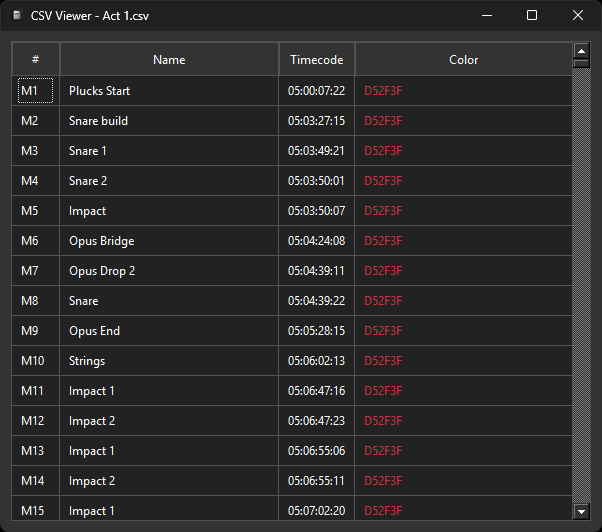Select the Strings name cell
The width and height of the screenshot is (602, 532).
click(169, 360)
